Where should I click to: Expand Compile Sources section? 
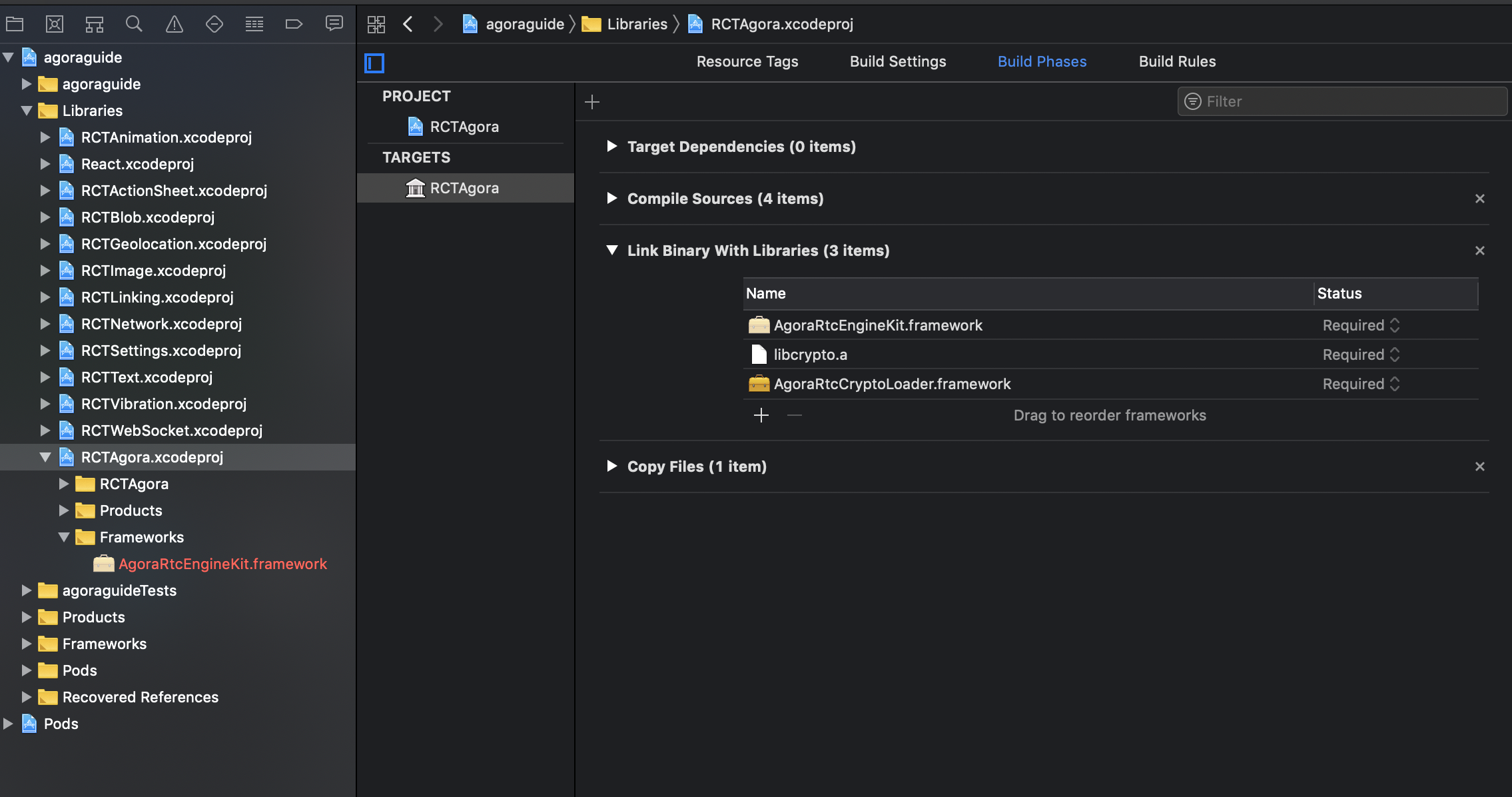pyautogui.click(x=611, y=198)
